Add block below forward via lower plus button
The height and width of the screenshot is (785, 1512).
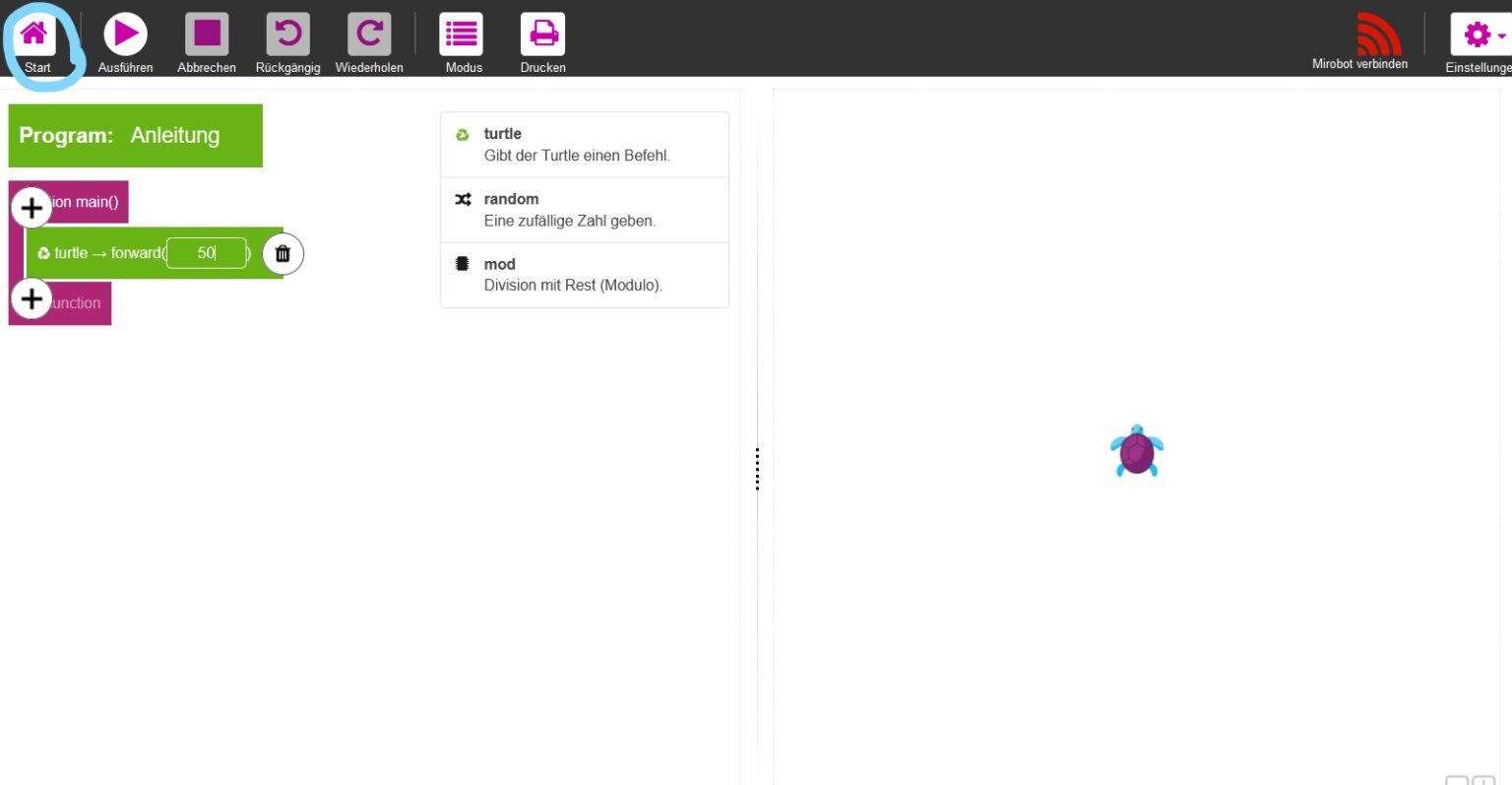pos(31,298)
